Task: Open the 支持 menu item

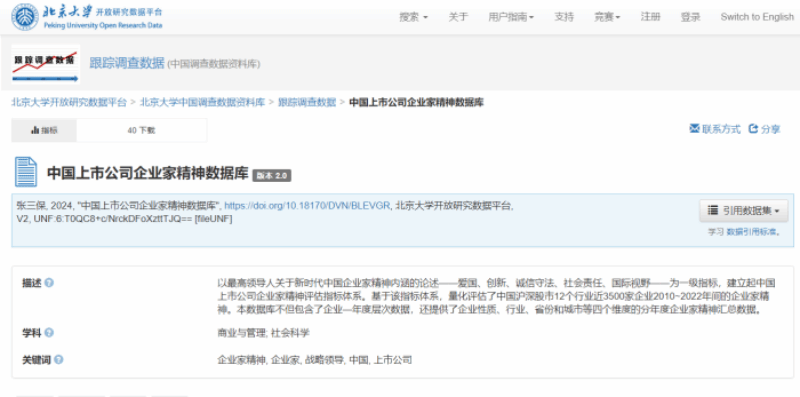Action: pyautogui.click(x=564, y=17)
